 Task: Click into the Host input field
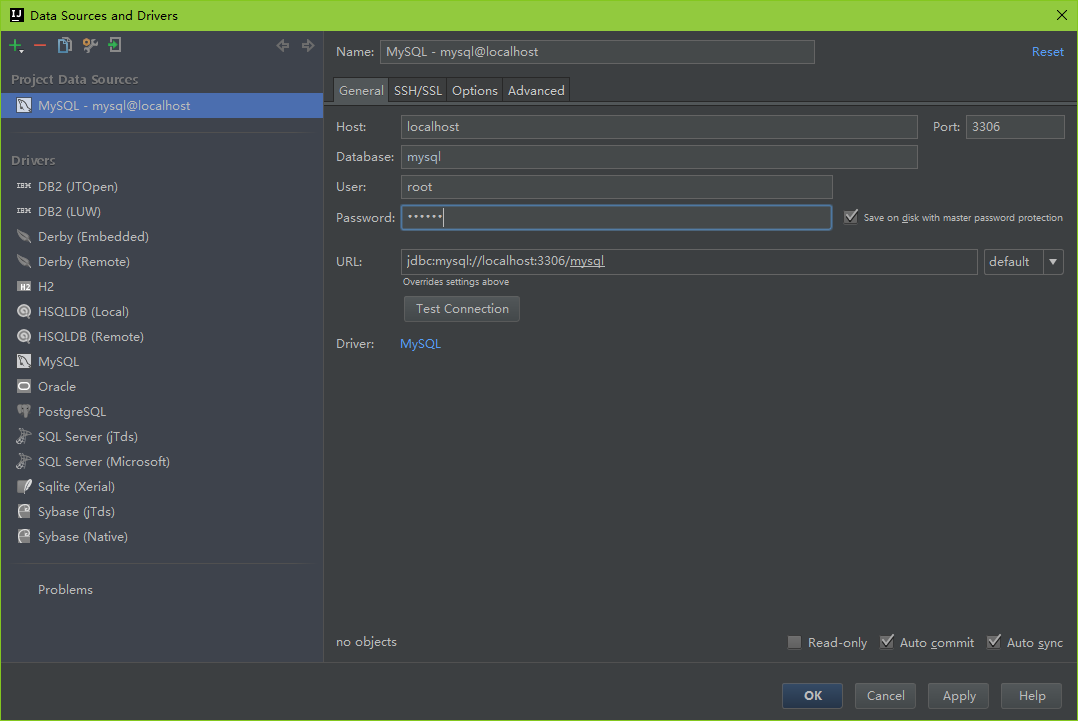click(658, 127)
